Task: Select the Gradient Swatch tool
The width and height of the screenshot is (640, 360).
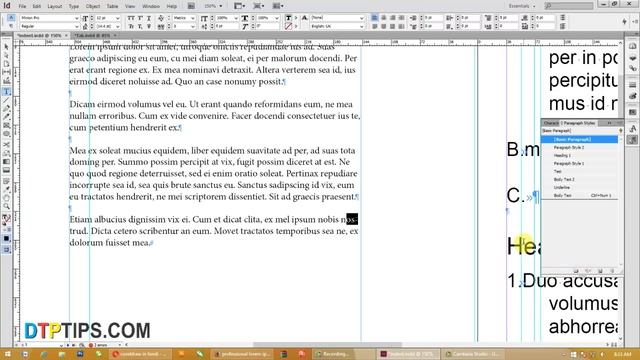Action: (x=7, y=162)
